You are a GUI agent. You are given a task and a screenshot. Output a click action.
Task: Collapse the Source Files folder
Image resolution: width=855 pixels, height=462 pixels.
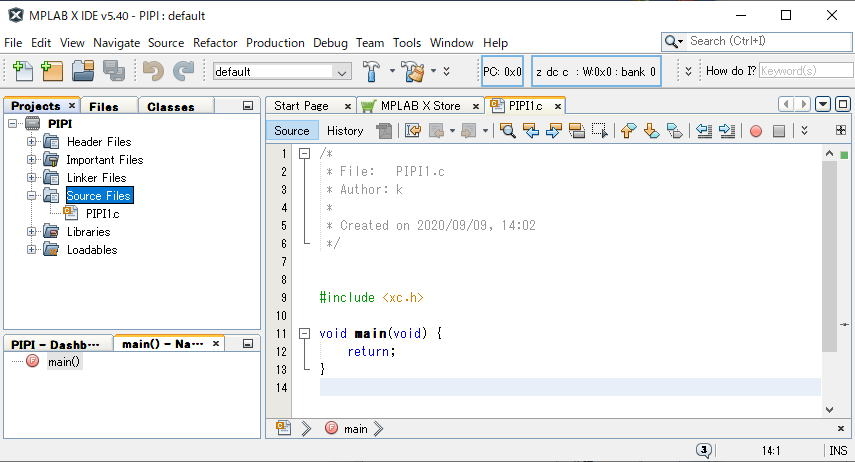pyautogui.click(x=32, y=196)
